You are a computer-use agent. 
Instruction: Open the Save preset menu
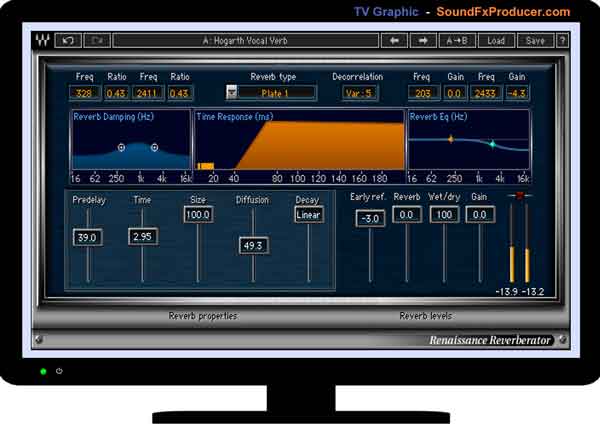[x=535, y=41]
